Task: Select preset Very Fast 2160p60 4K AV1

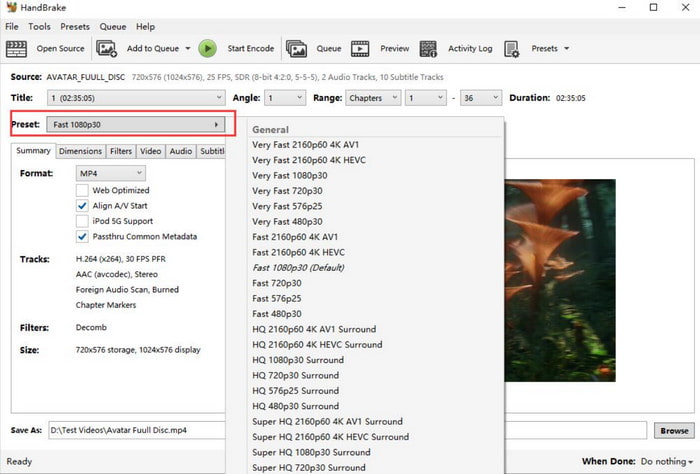Action: tap(305, 145)
